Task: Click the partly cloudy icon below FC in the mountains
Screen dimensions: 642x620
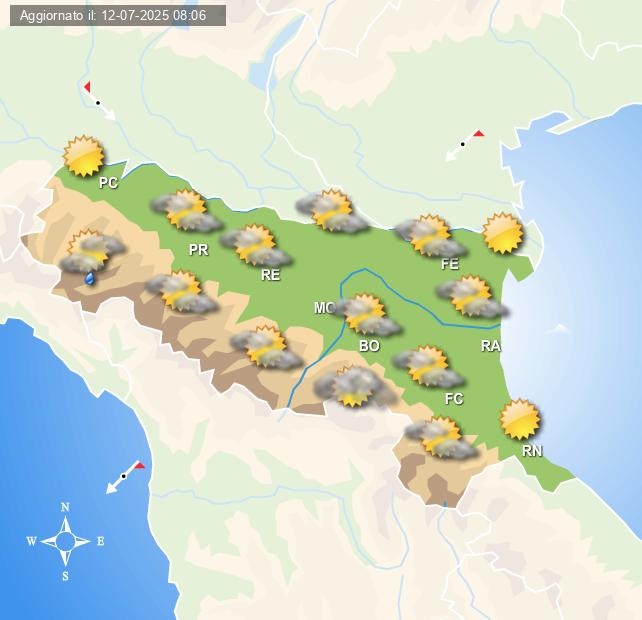Action: (441, 437)
